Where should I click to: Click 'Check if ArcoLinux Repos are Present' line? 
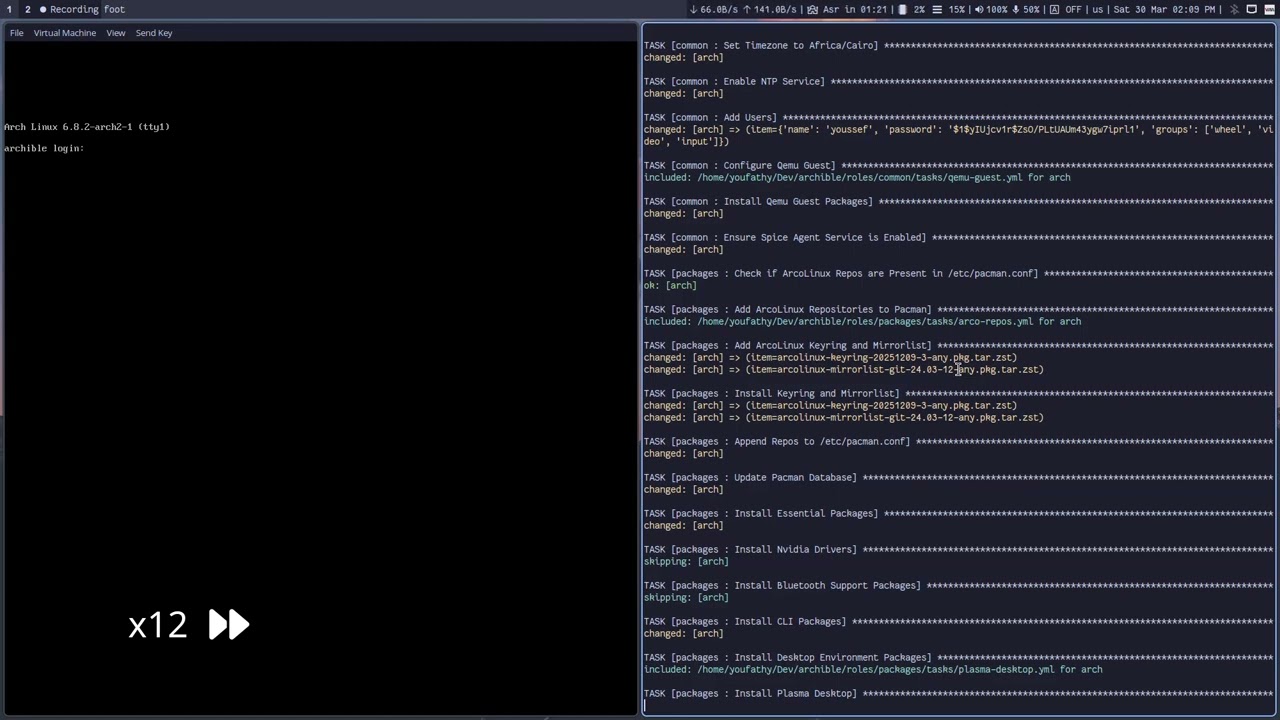pyautogui.click(x=958, y=273)
